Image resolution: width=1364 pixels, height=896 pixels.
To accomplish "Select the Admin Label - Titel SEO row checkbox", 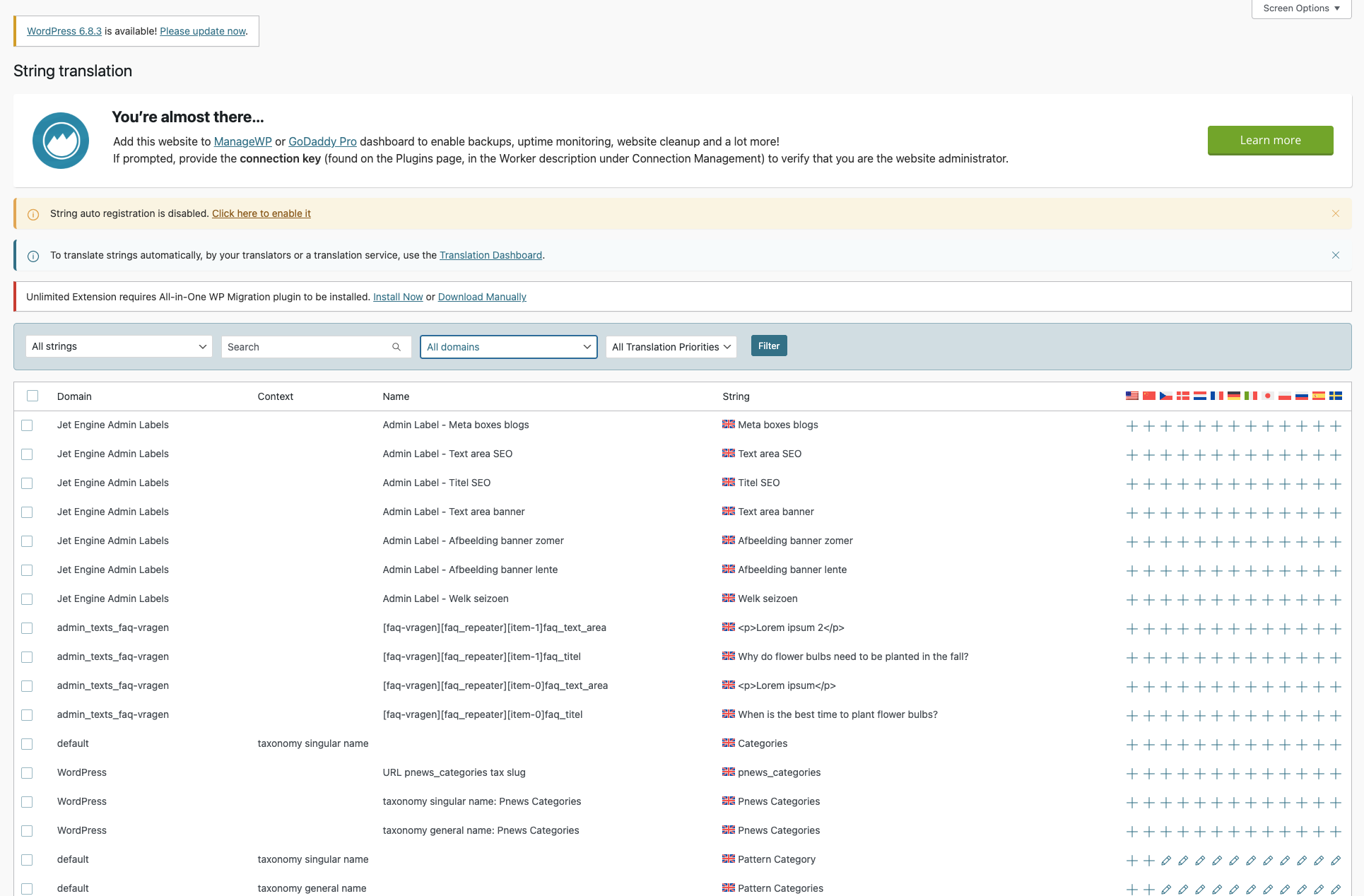I will coord(27,483).
